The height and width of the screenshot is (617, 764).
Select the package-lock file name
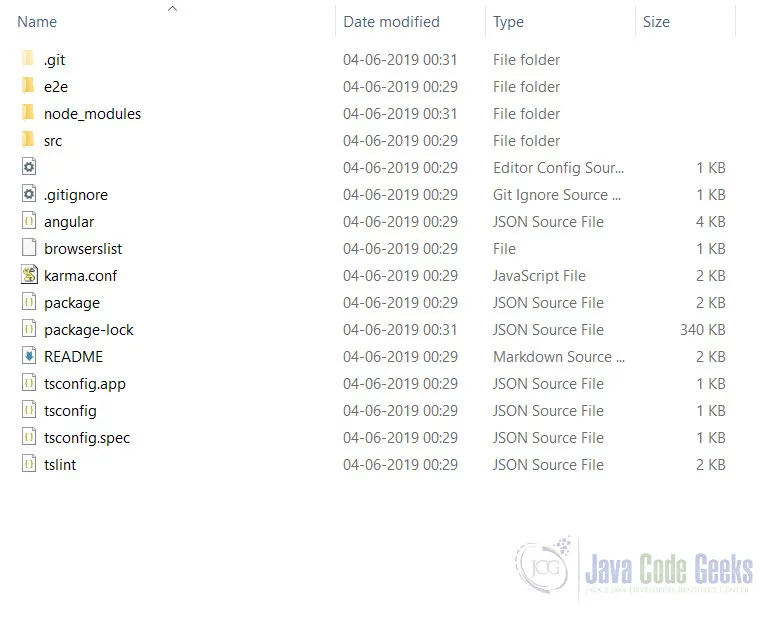[x=88, y=330]
